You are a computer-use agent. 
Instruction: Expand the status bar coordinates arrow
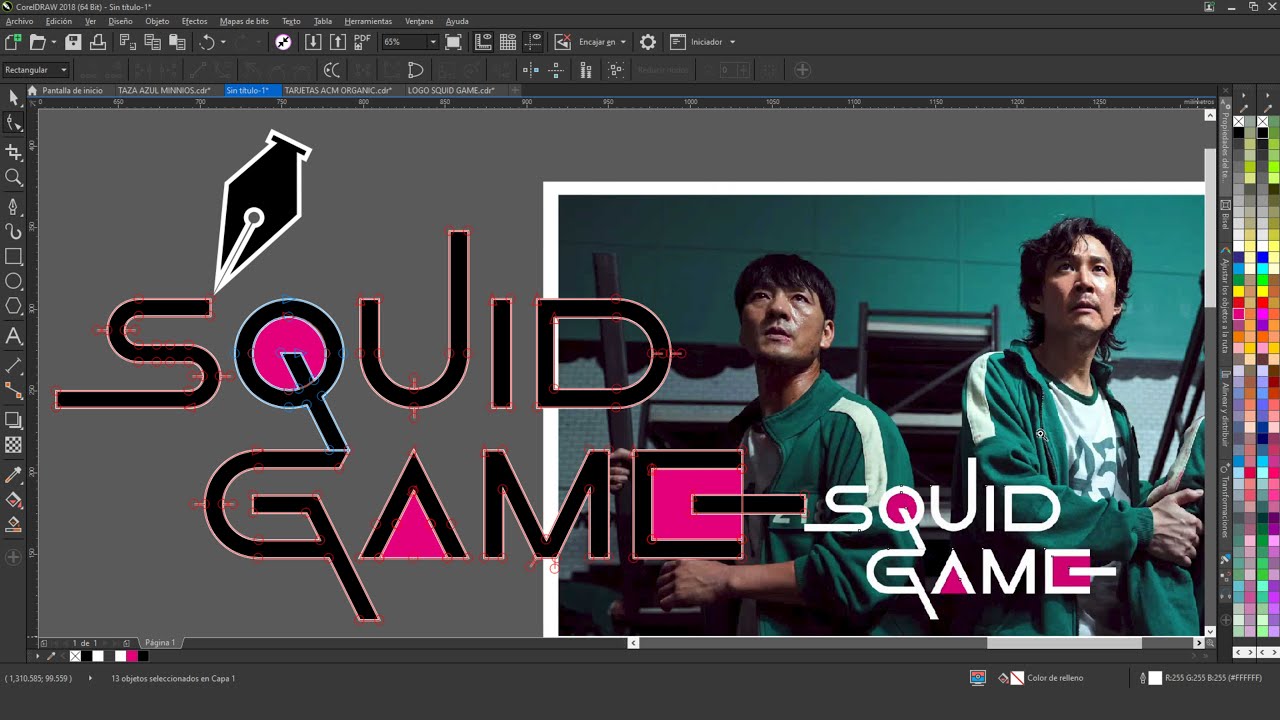[x=90, y=678]
